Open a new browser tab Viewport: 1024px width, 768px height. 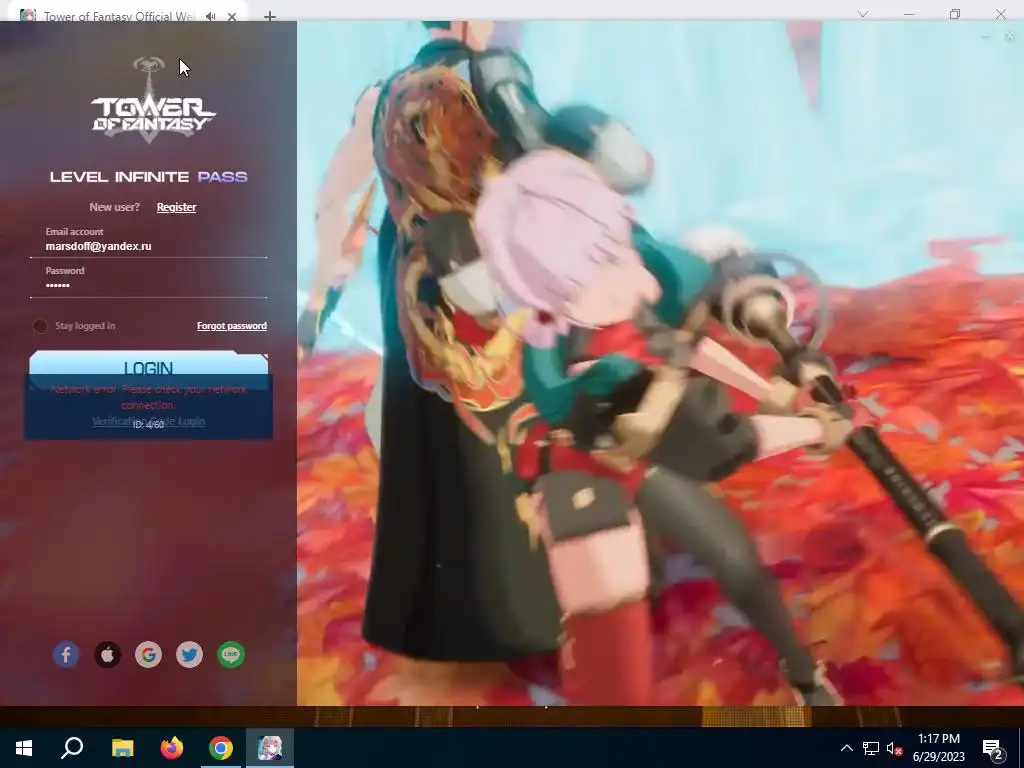[x=270, y=16]
